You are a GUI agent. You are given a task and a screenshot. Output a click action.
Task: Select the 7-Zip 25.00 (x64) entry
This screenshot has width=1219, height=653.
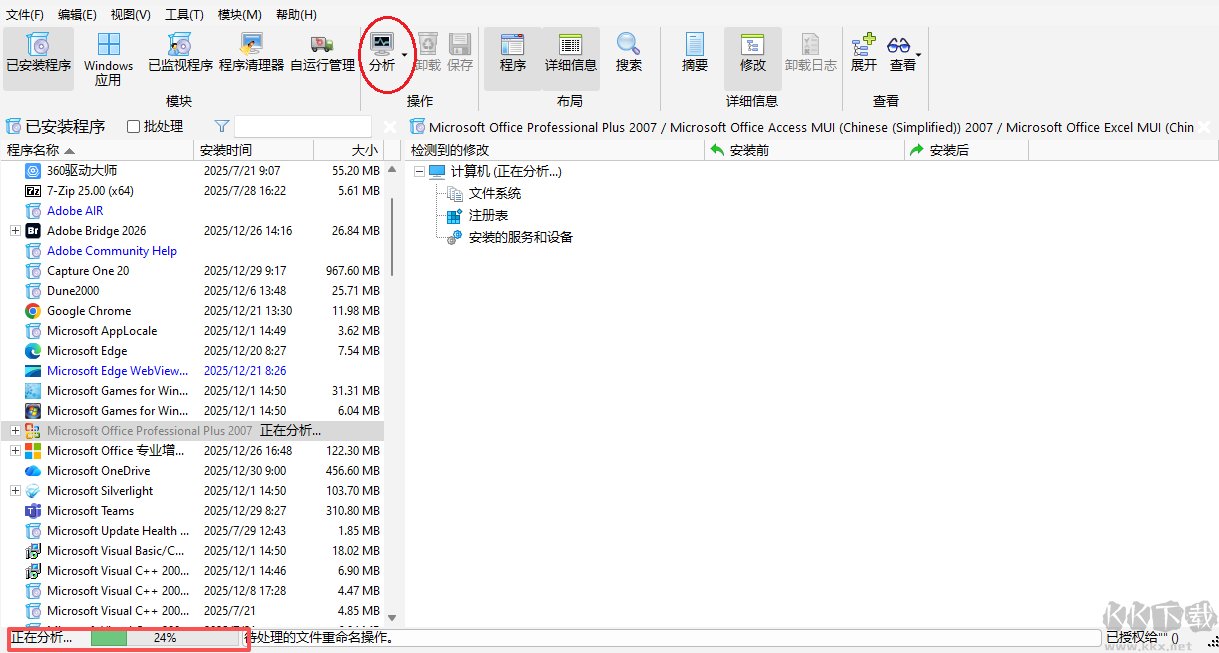[x=192, y=191]
